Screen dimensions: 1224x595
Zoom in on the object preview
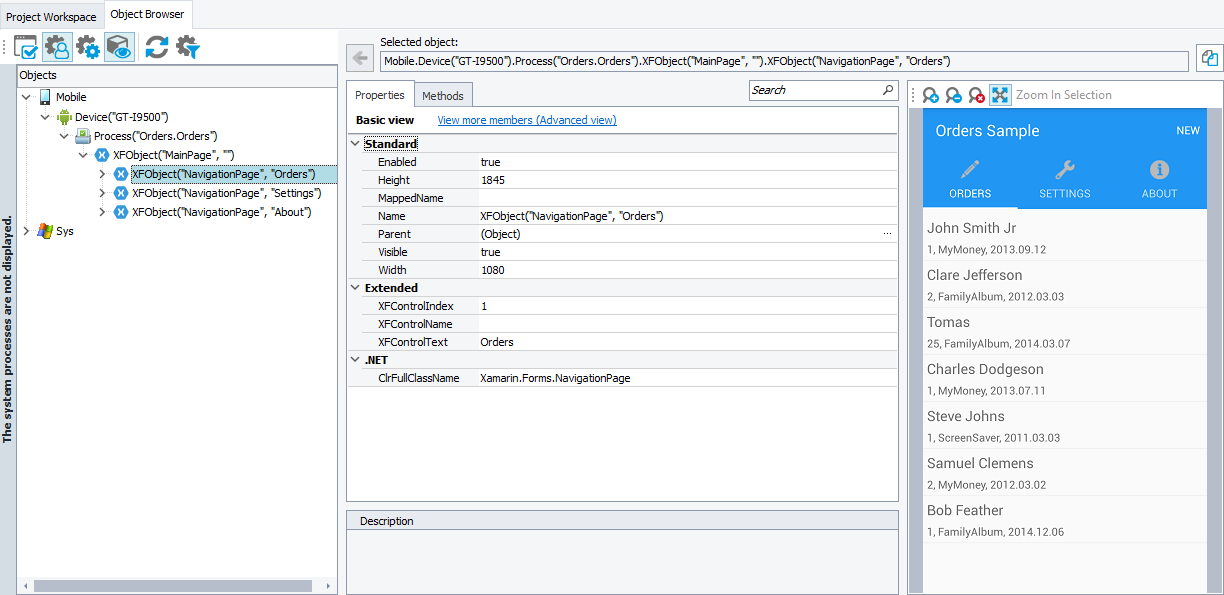coord(929,94)
